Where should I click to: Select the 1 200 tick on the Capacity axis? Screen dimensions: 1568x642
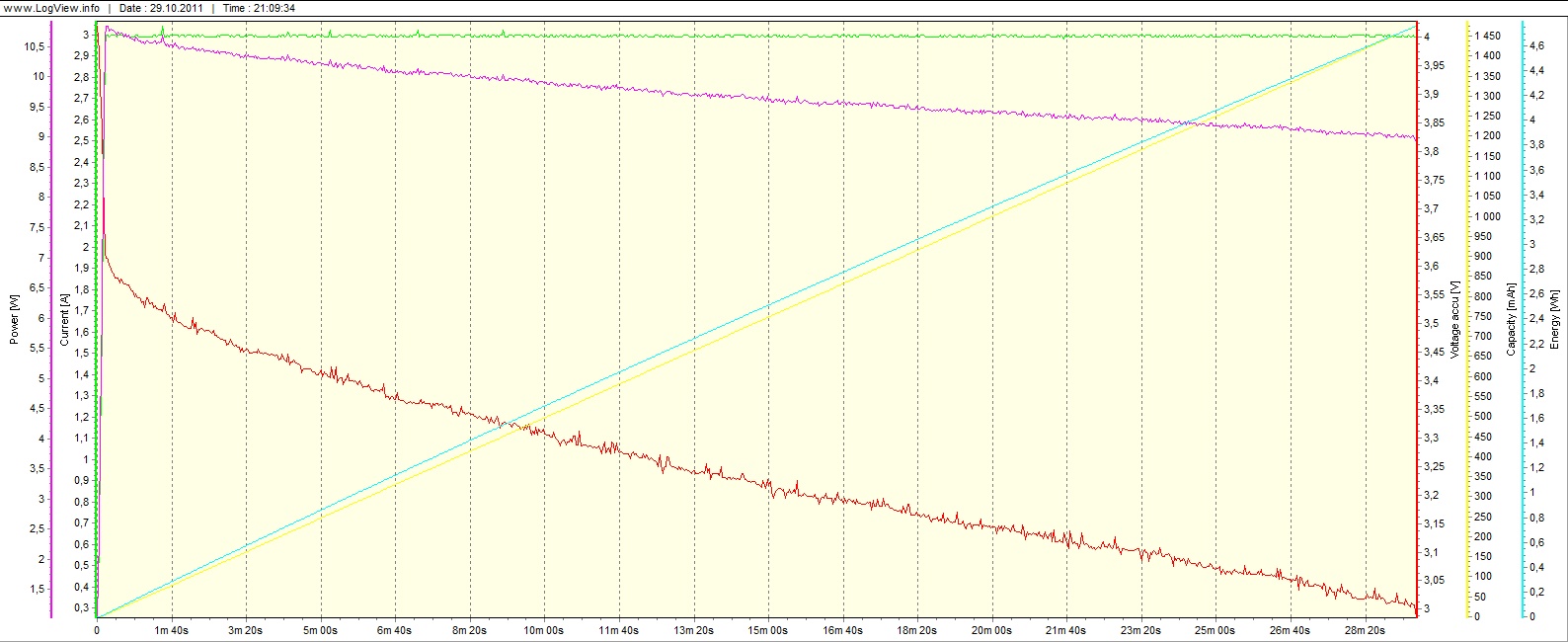(x=1487, y=135)
